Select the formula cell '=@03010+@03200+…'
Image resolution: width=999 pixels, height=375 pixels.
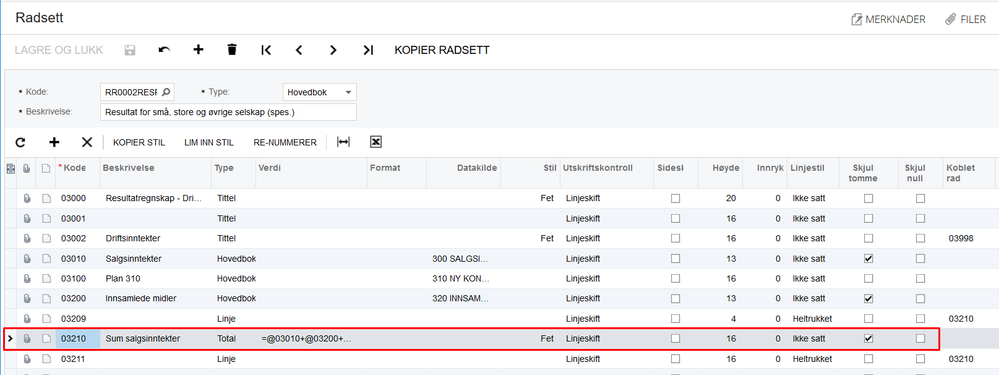coord(306,339)
